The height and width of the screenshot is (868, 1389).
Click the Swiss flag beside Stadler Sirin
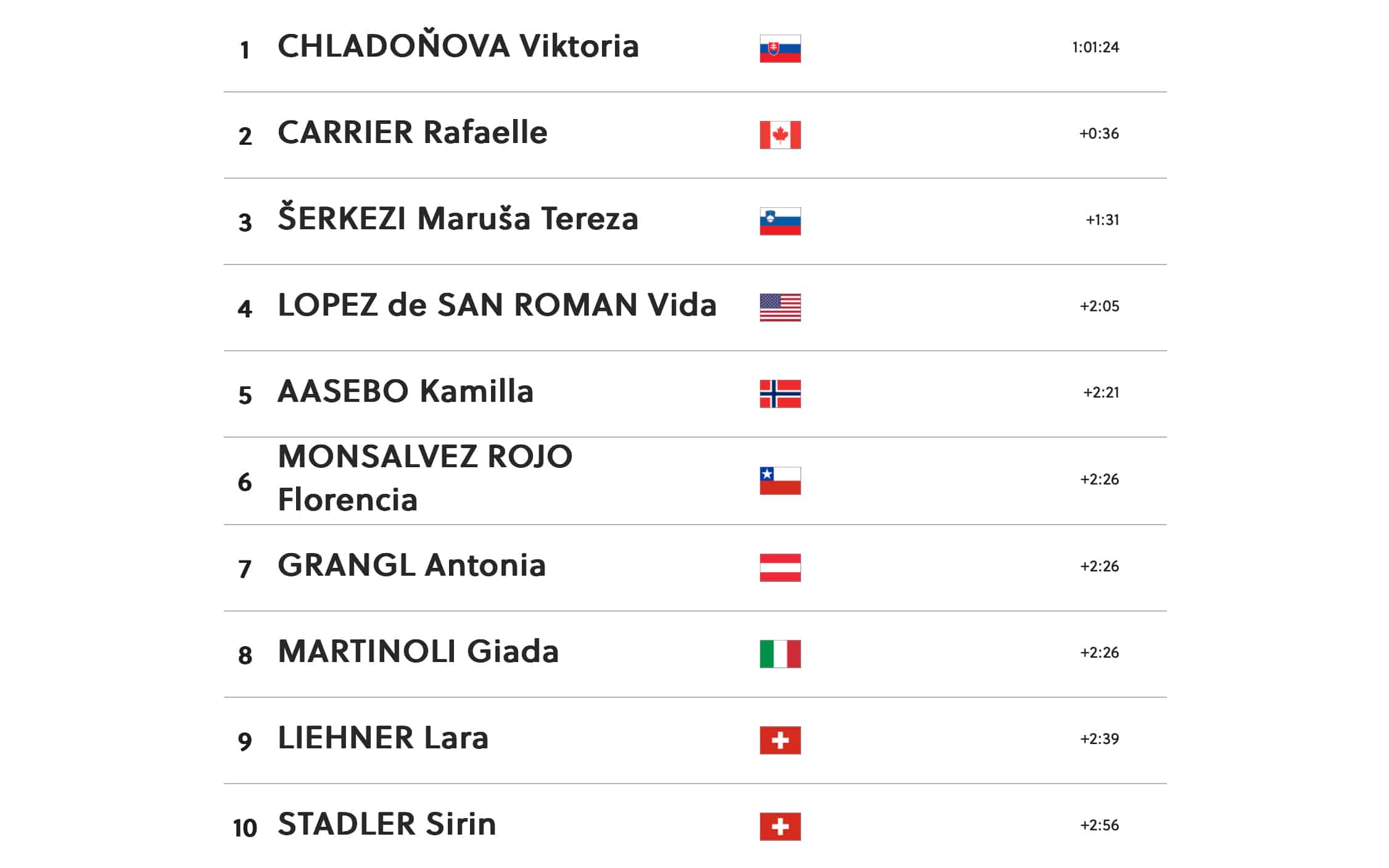(780, 827)
